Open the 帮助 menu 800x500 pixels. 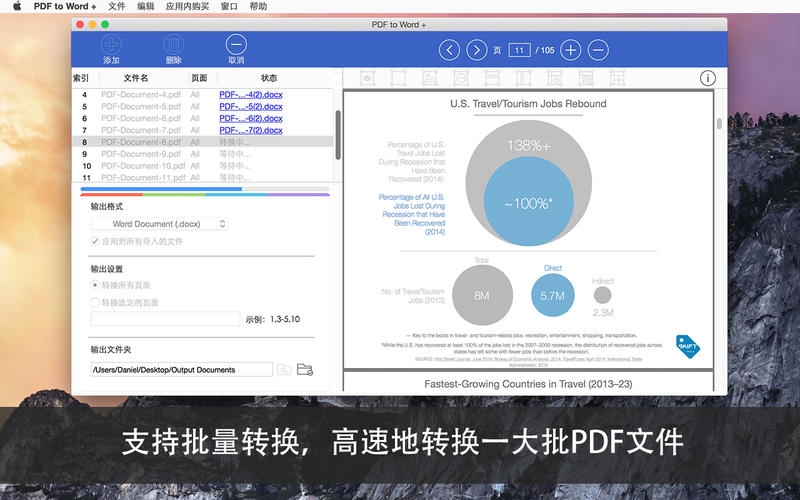pyautogui.click(x=258, y=6)
